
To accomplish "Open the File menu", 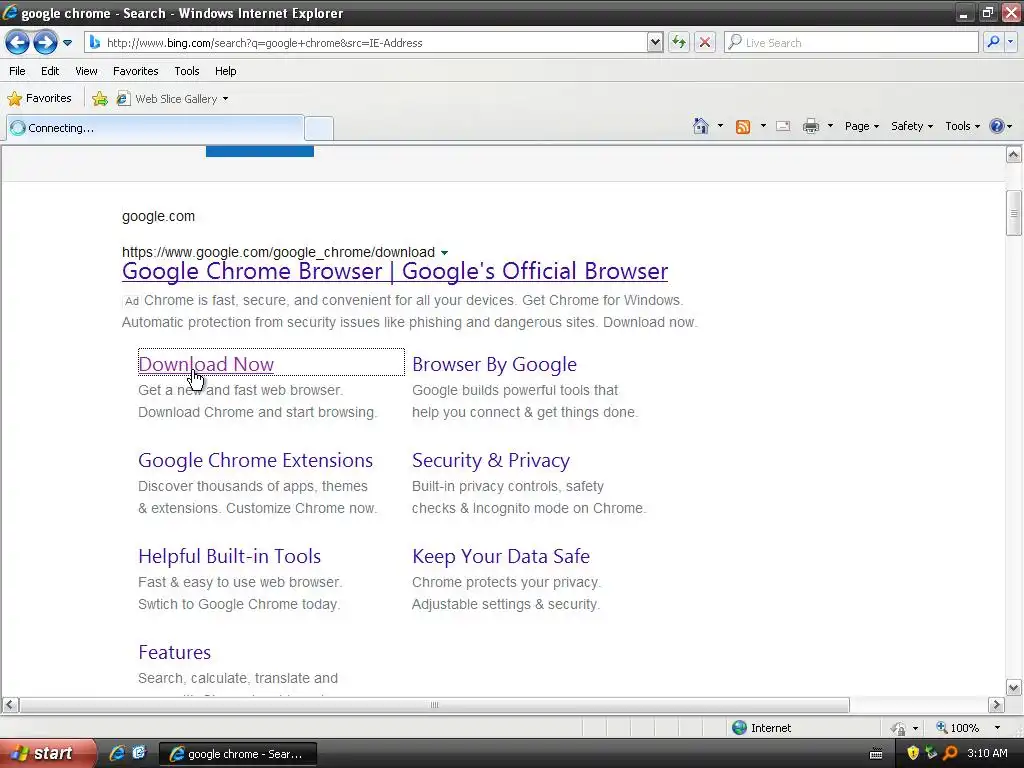I will 17,71.
